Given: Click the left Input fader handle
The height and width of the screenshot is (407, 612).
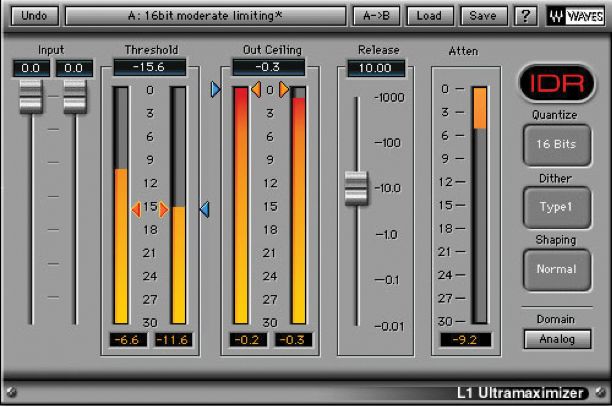Looking at the screenshot, I should pyautogui.click(x=31, y=96).
